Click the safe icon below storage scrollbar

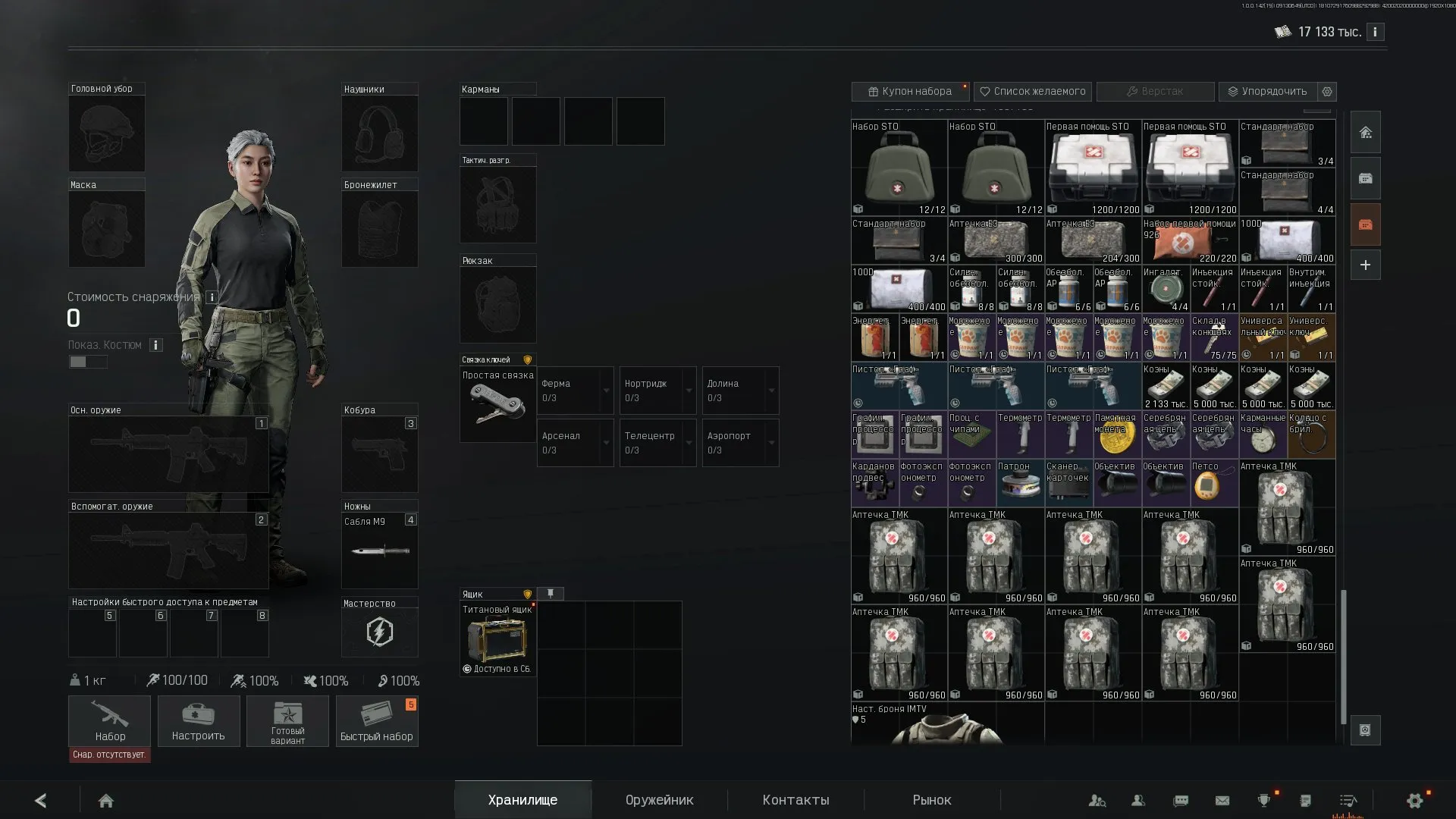(1365, 730)
